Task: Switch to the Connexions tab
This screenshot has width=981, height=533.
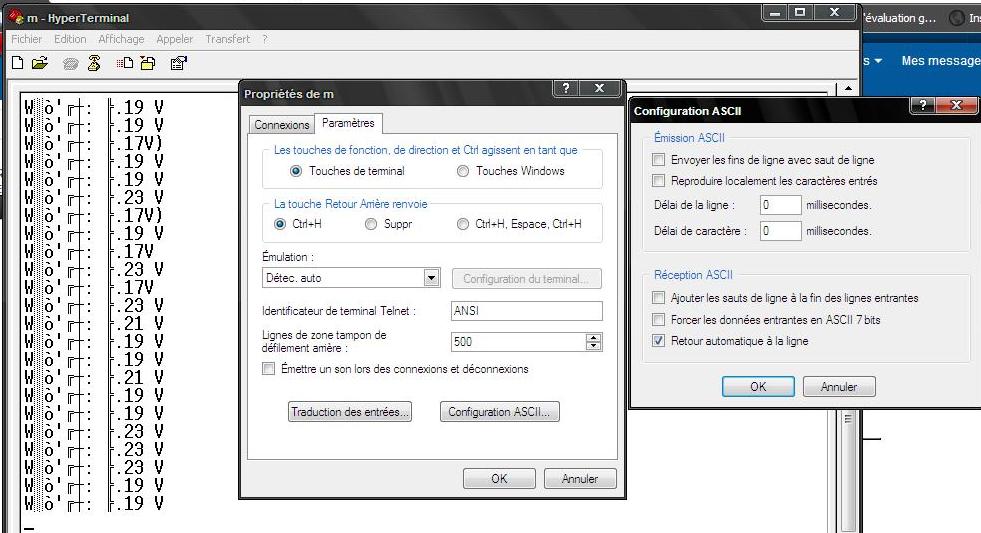Action: coord(282,124)
